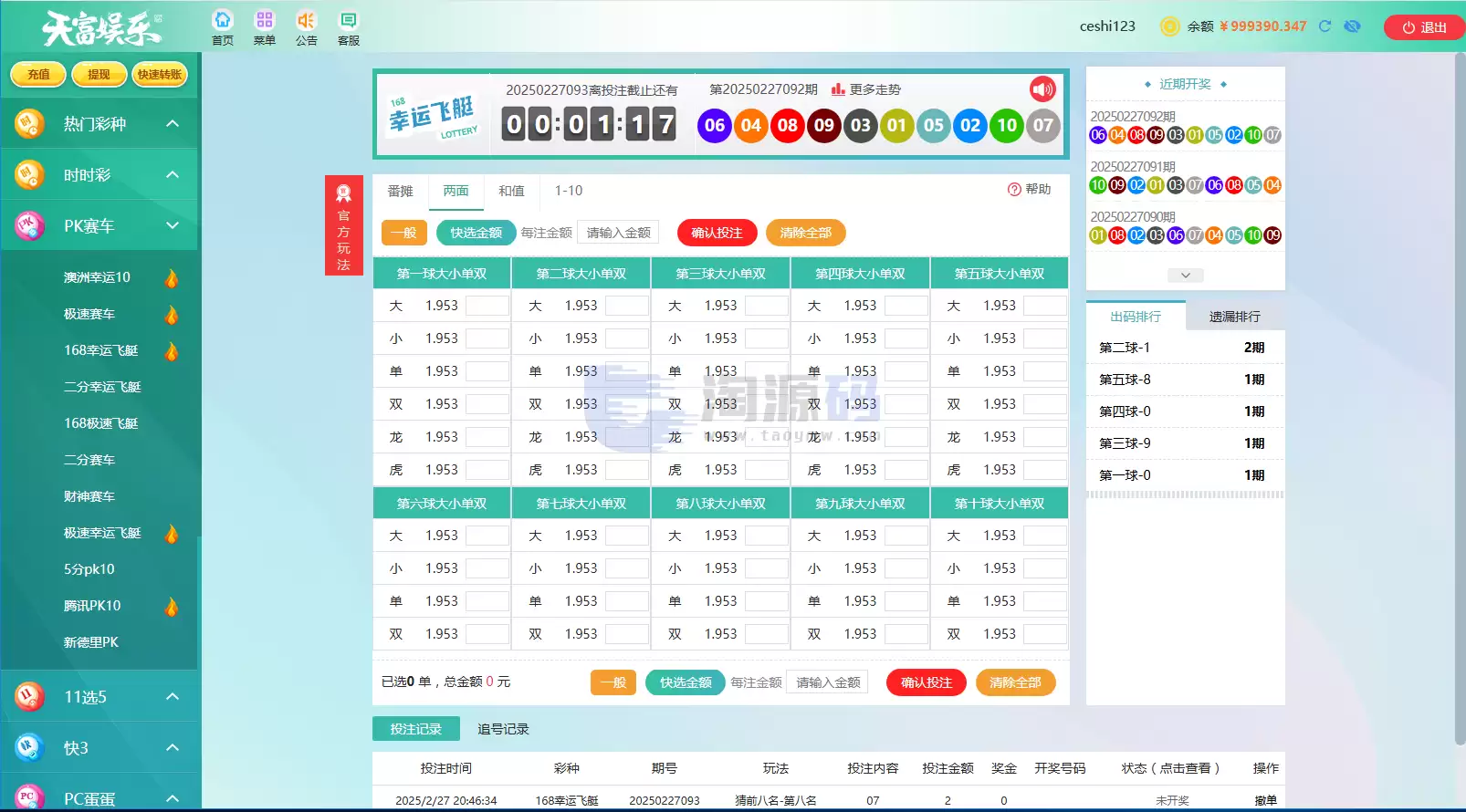This screenshot has height=812, width=1466.
Task: Click the PK赛车 category icon
Action: click(29, 225)
